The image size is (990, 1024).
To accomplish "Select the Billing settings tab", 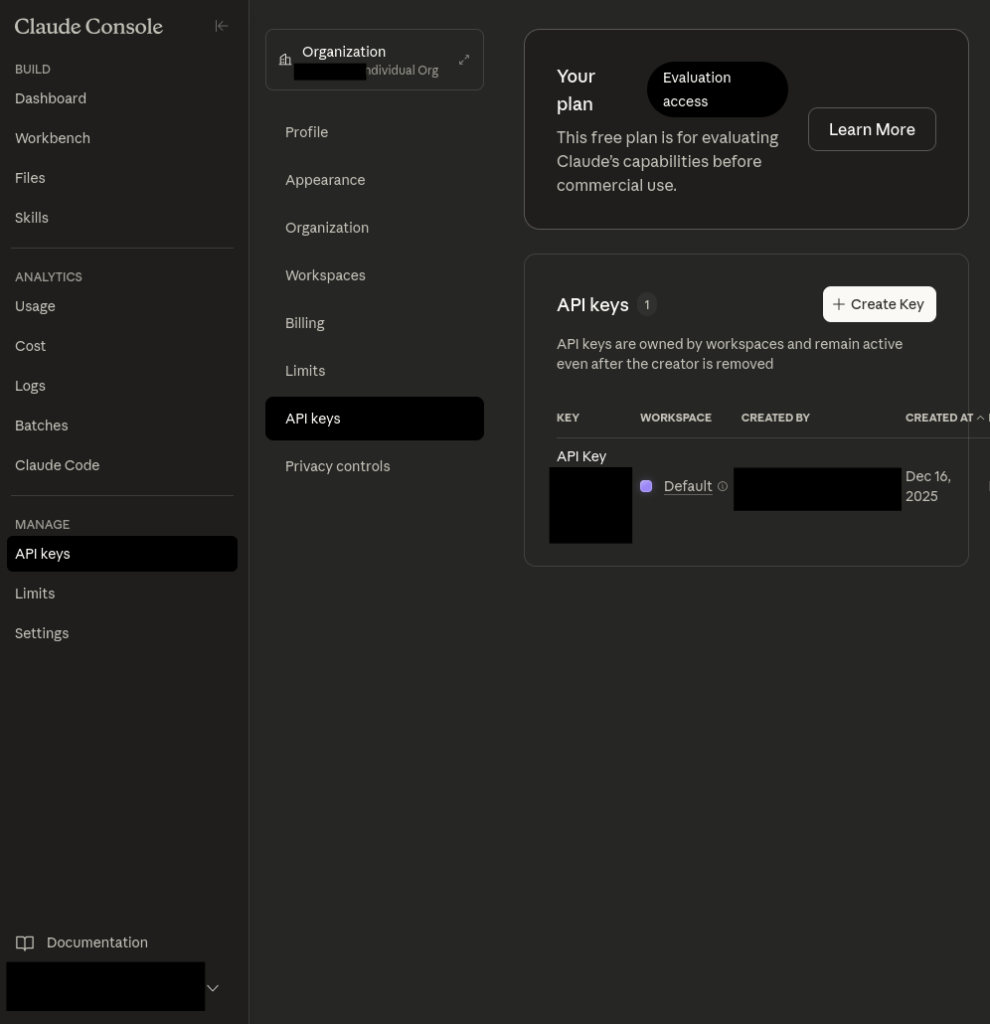I will point(305,323).
